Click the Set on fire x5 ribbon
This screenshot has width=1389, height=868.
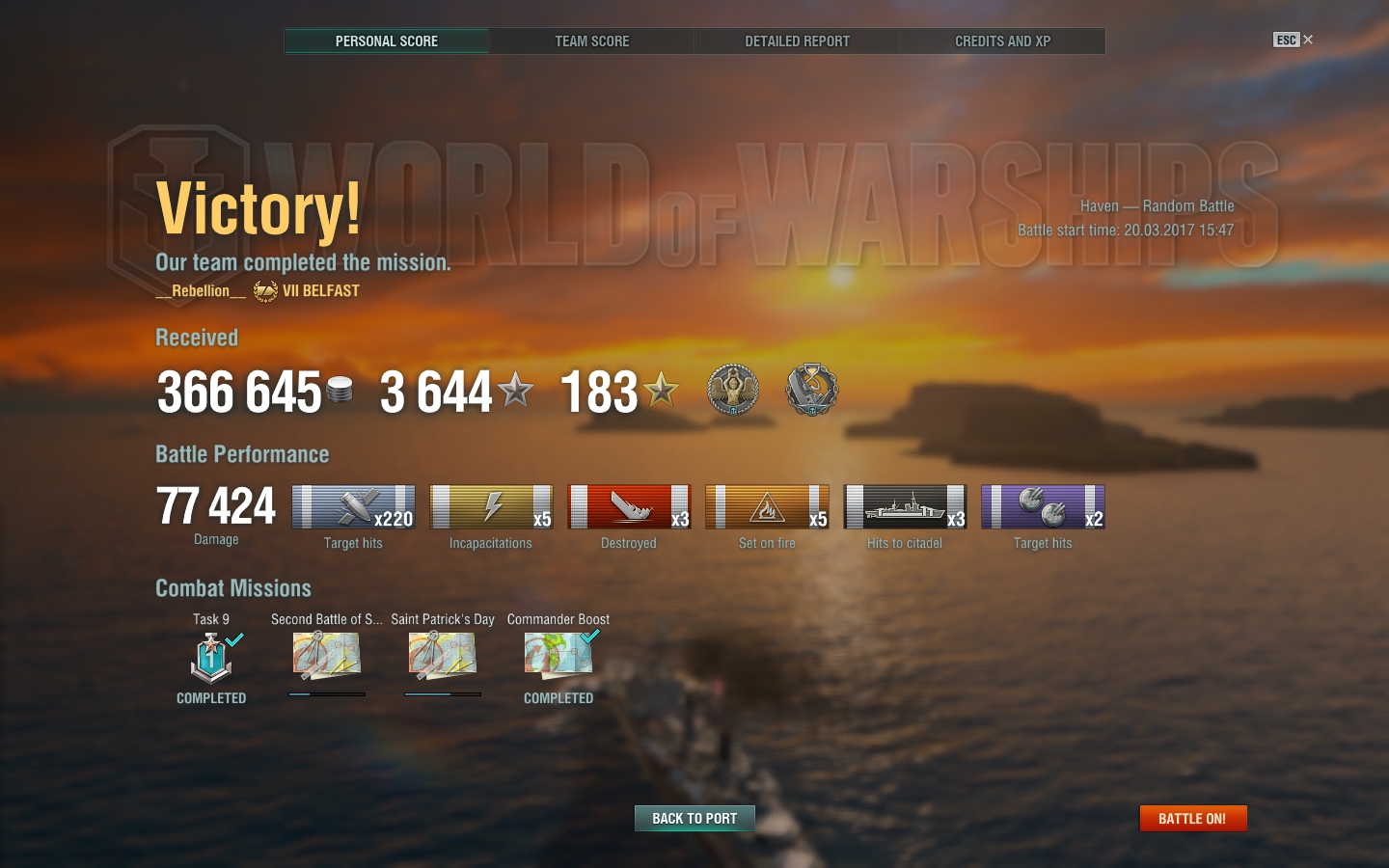coord(767,507)
